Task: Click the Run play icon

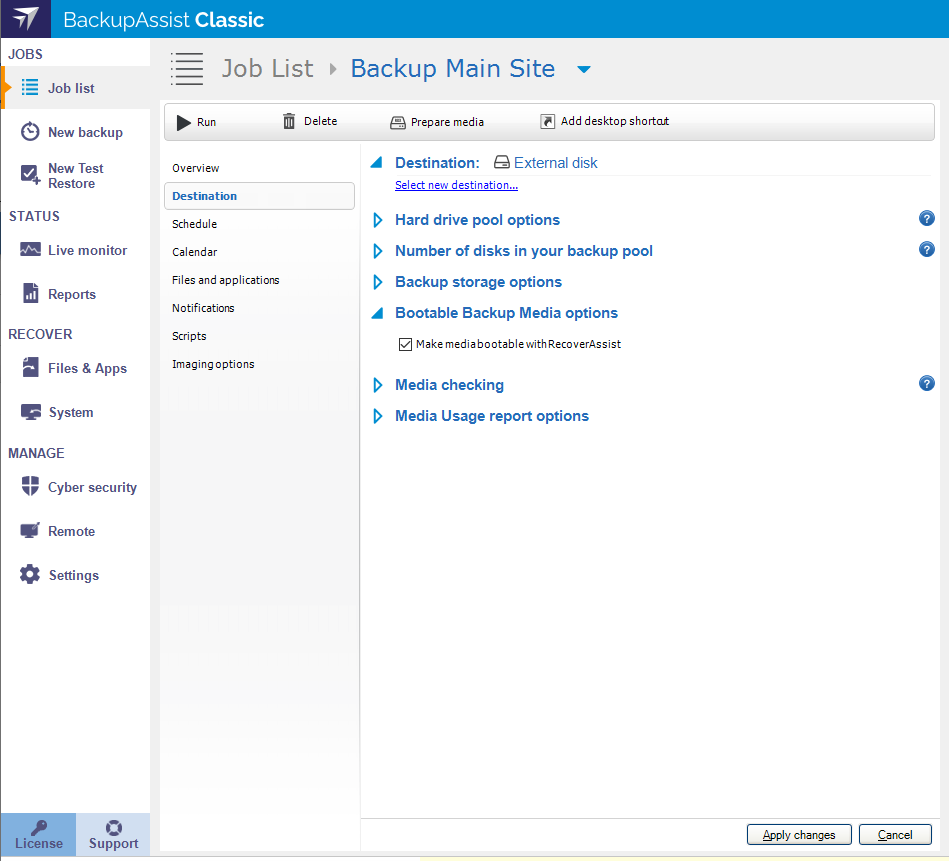Action: [184, 122]
